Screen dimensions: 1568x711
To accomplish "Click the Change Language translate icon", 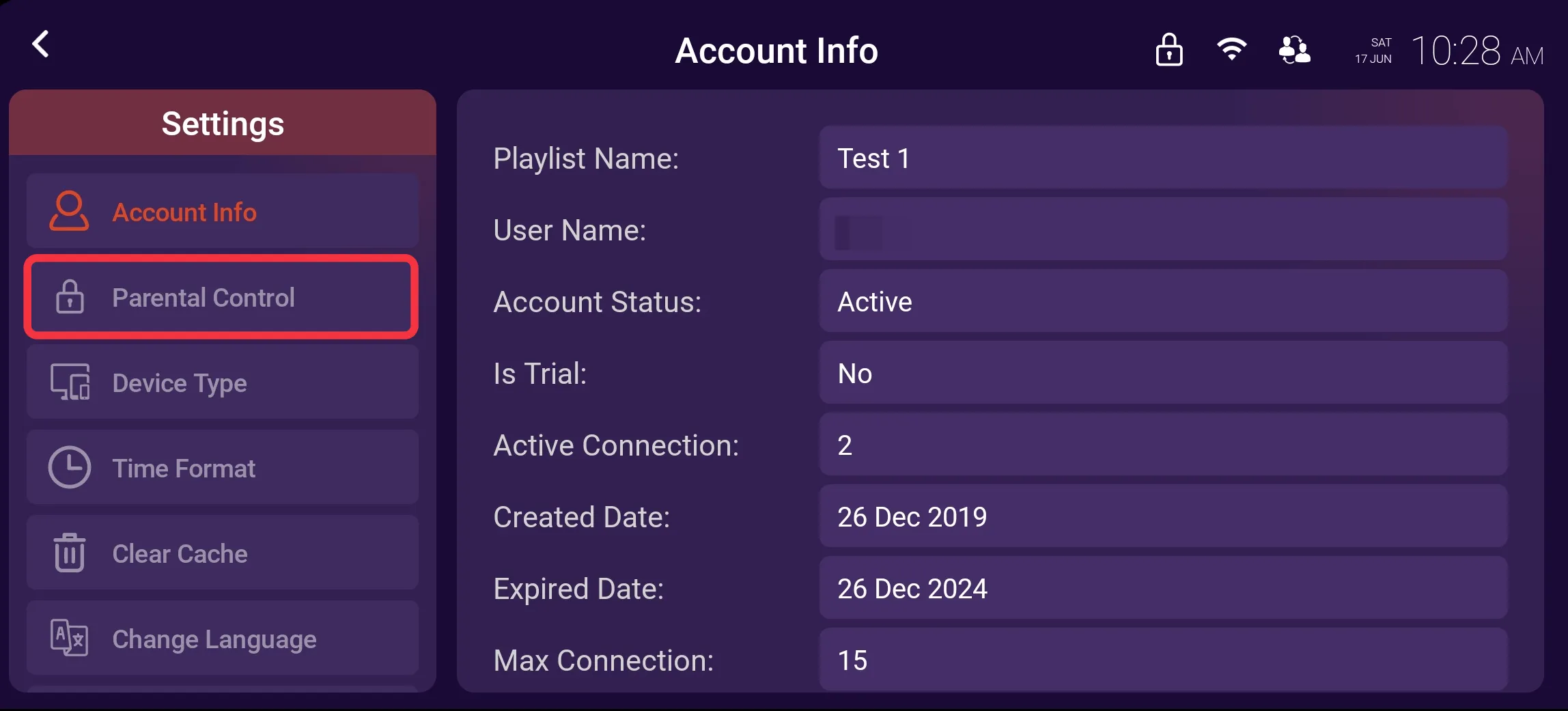I will coord(70,638).
